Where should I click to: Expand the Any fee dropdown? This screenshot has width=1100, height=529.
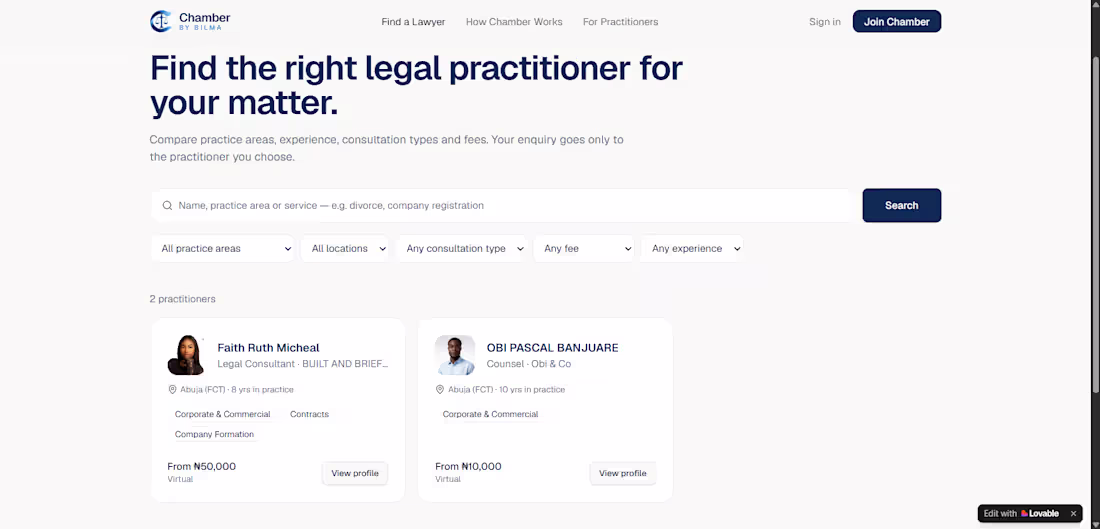(584, 248)
